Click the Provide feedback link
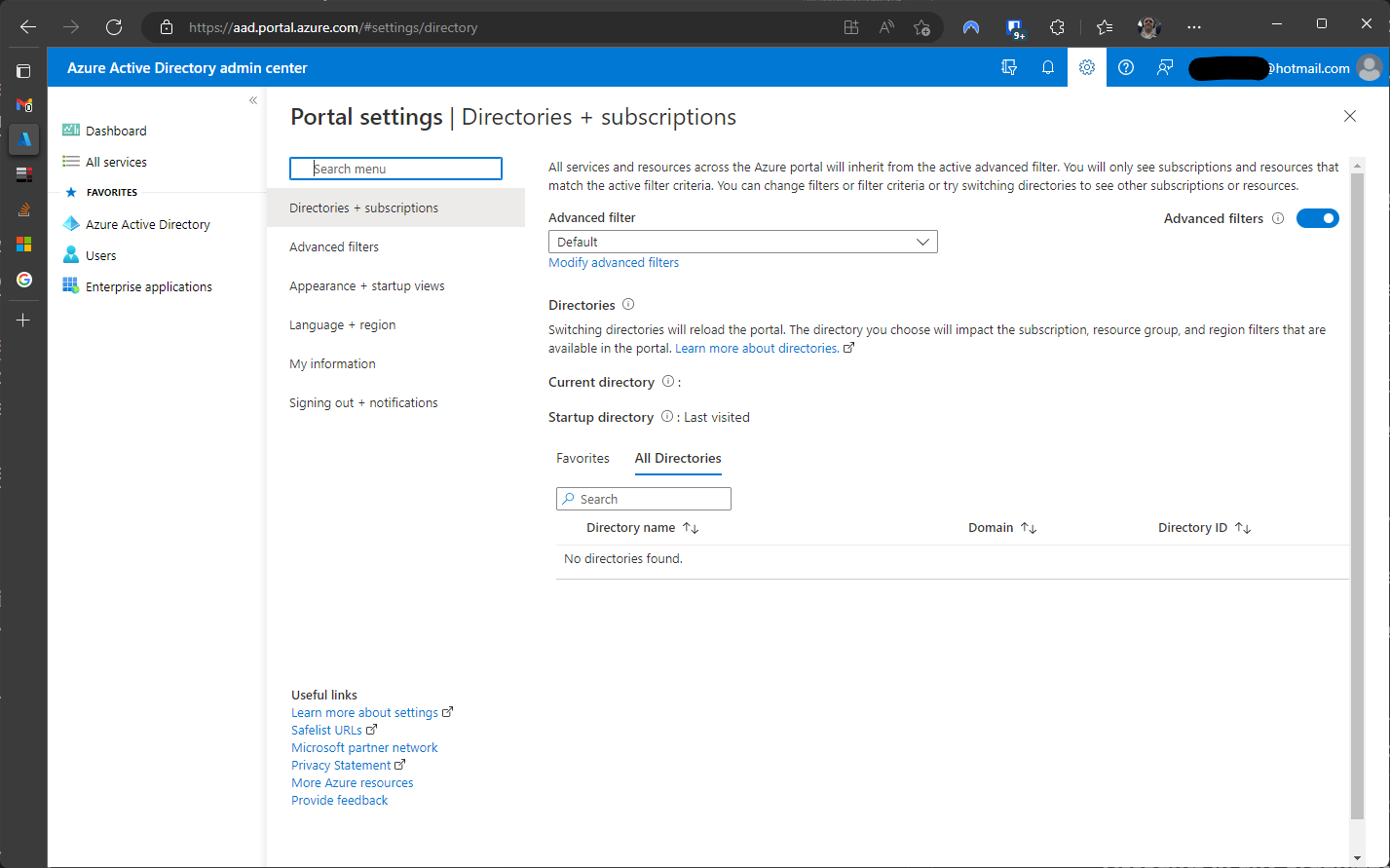The width and height of the screenshot is (1390, 868). click(x=339, y=800)
